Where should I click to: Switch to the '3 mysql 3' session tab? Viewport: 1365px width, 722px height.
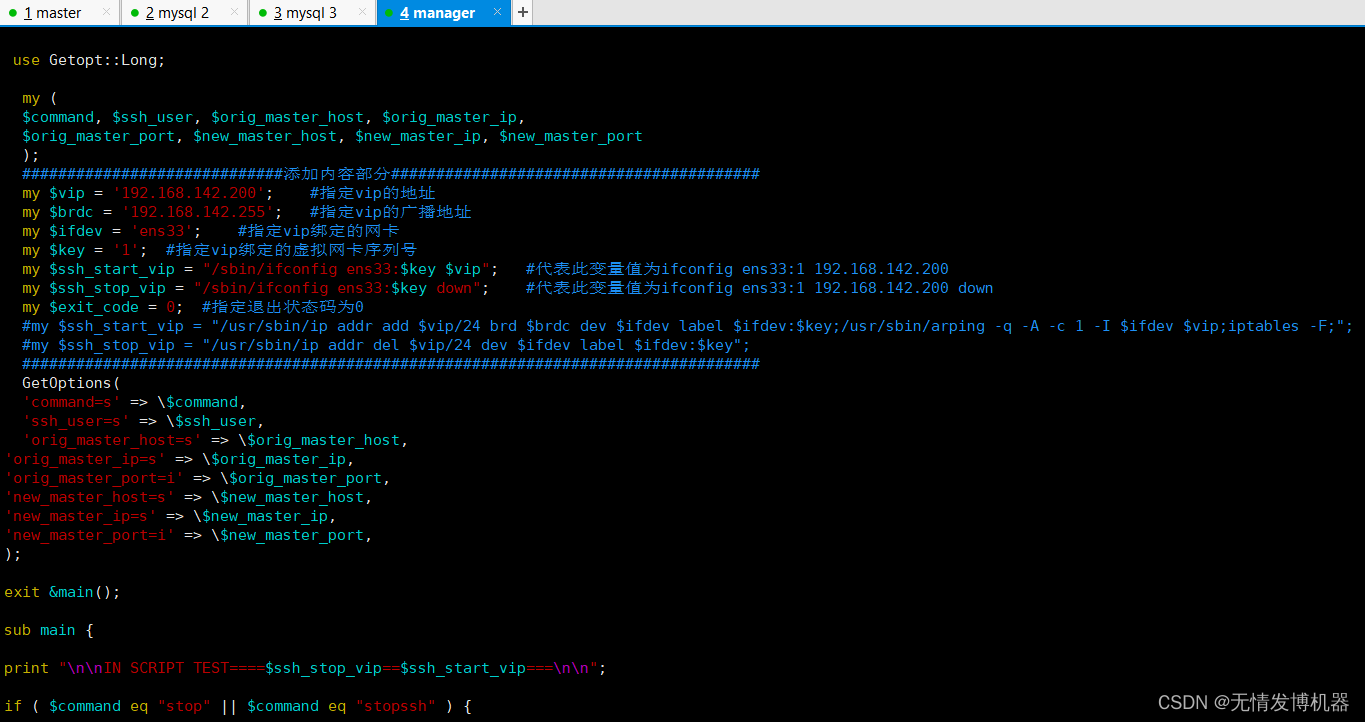click(x=305, y=13)
